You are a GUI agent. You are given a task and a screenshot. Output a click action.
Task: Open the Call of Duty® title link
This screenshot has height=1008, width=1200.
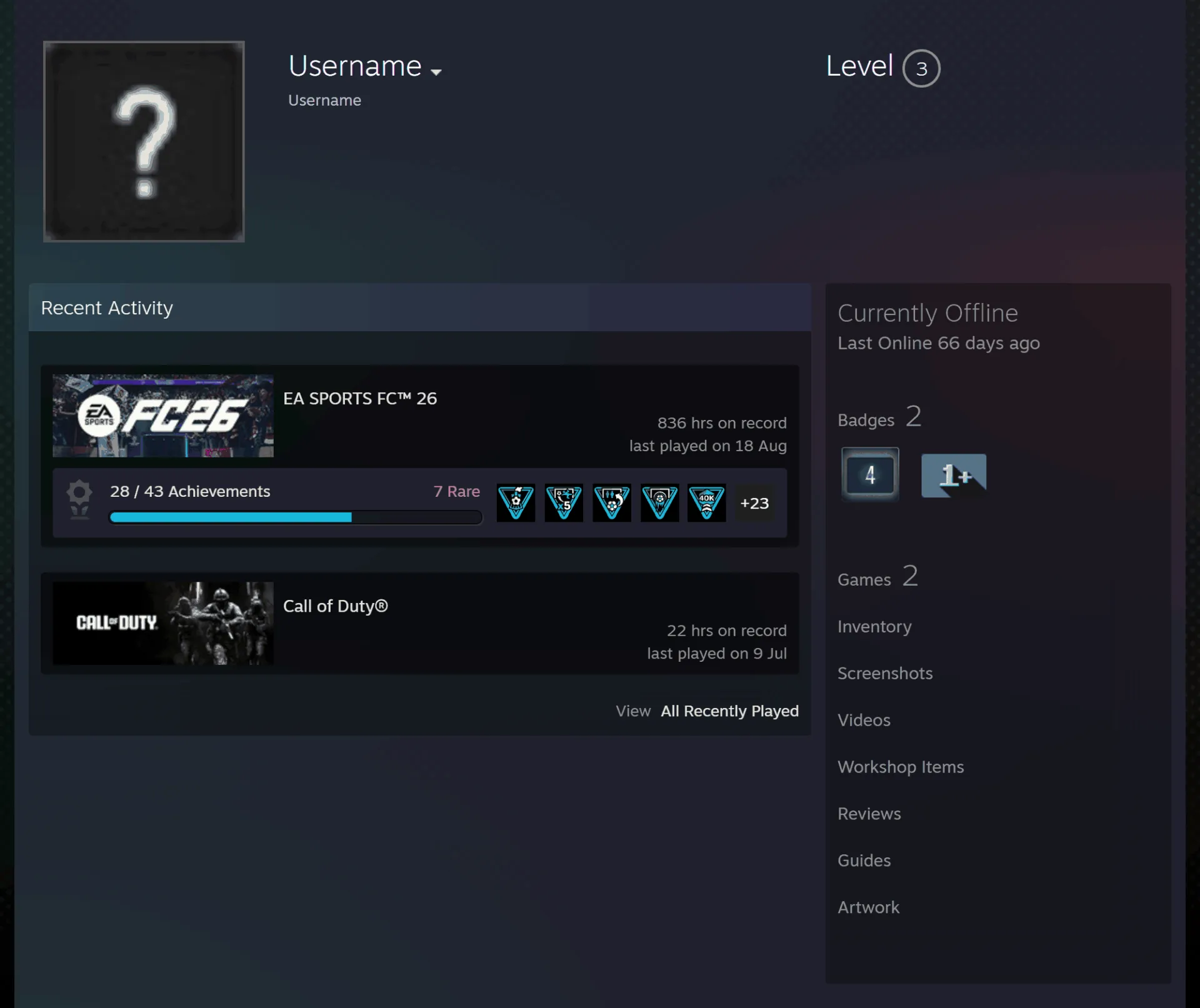[x=336, y=606]
